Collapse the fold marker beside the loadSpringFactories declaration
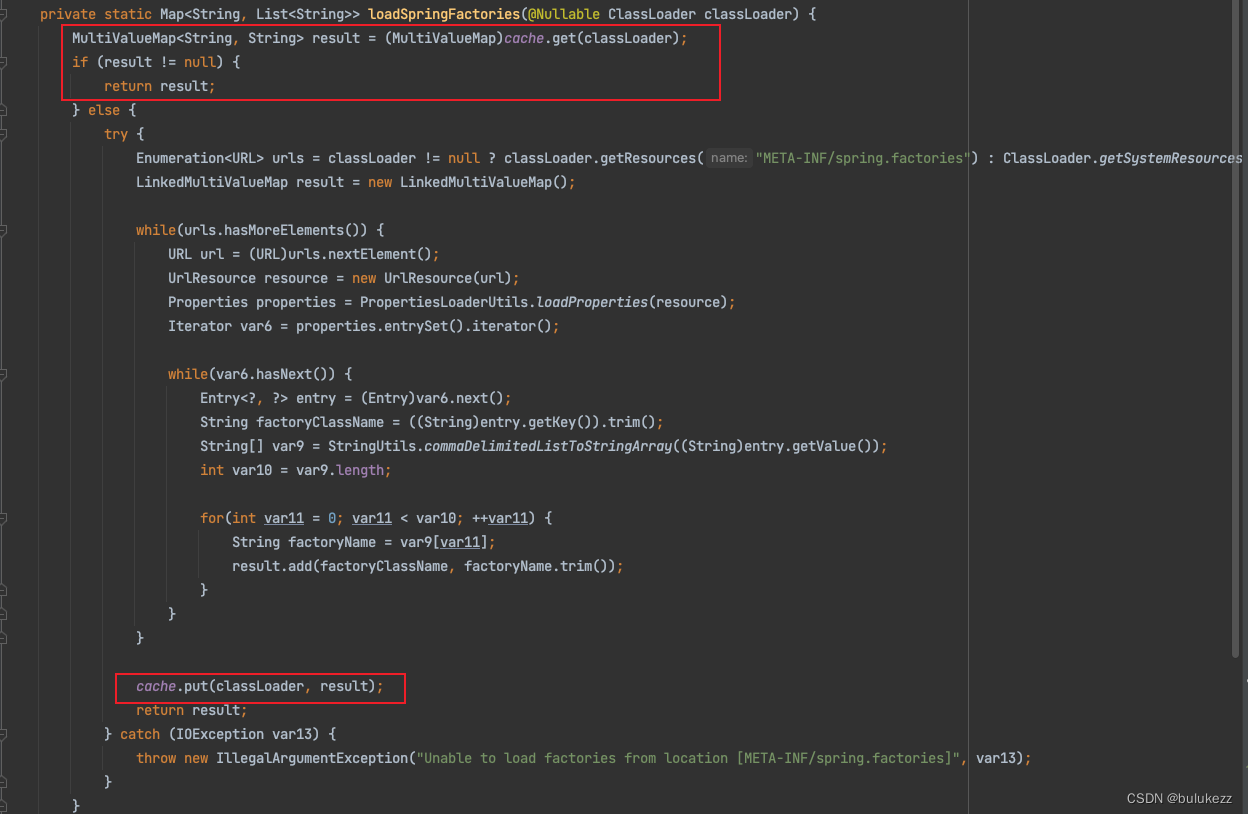 [x=3, y=14]
